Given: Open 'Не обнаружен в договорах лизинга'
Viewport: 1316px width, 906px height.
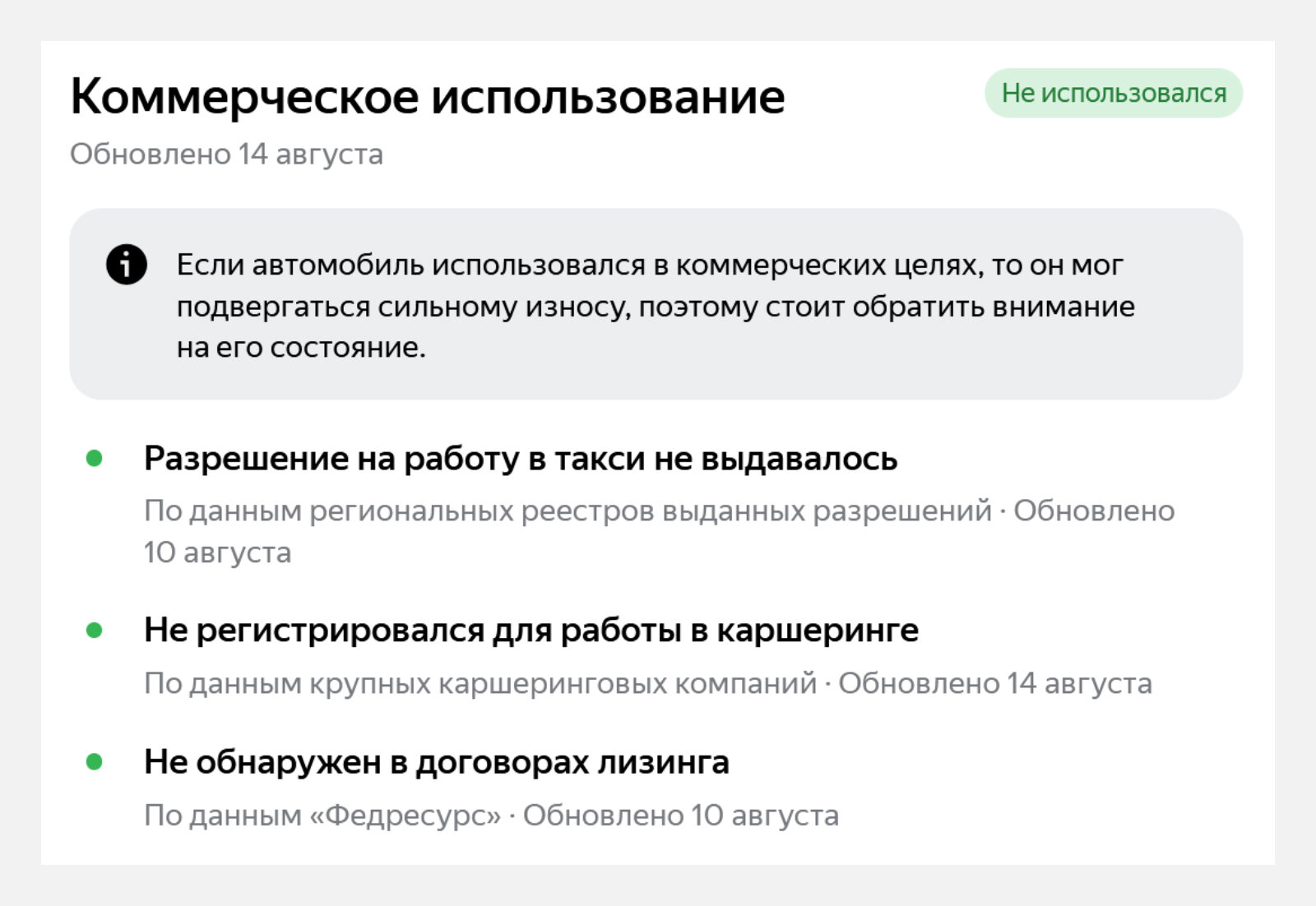Looking at the screenshot, I should (x=437, y=762).
